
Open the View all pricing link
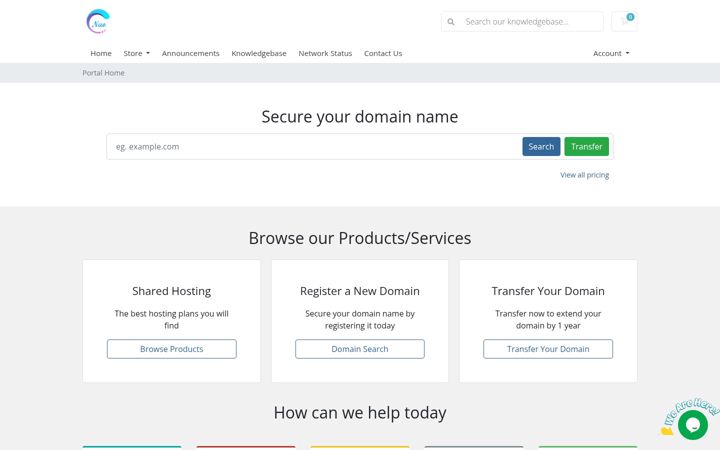click(585, 175)
